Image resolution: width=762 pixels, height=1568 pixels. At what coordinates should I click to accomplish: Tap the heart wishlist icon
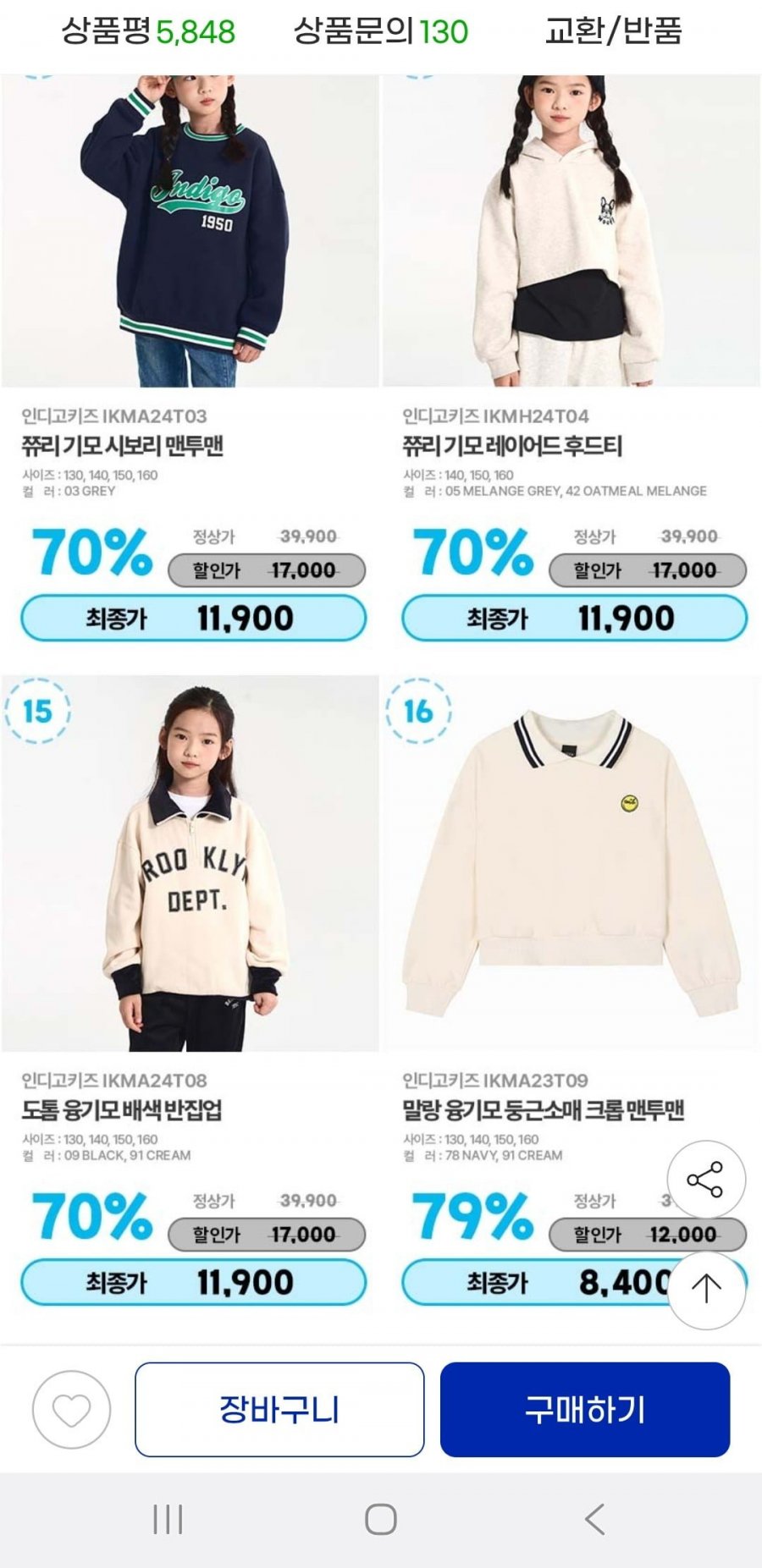71,1410
